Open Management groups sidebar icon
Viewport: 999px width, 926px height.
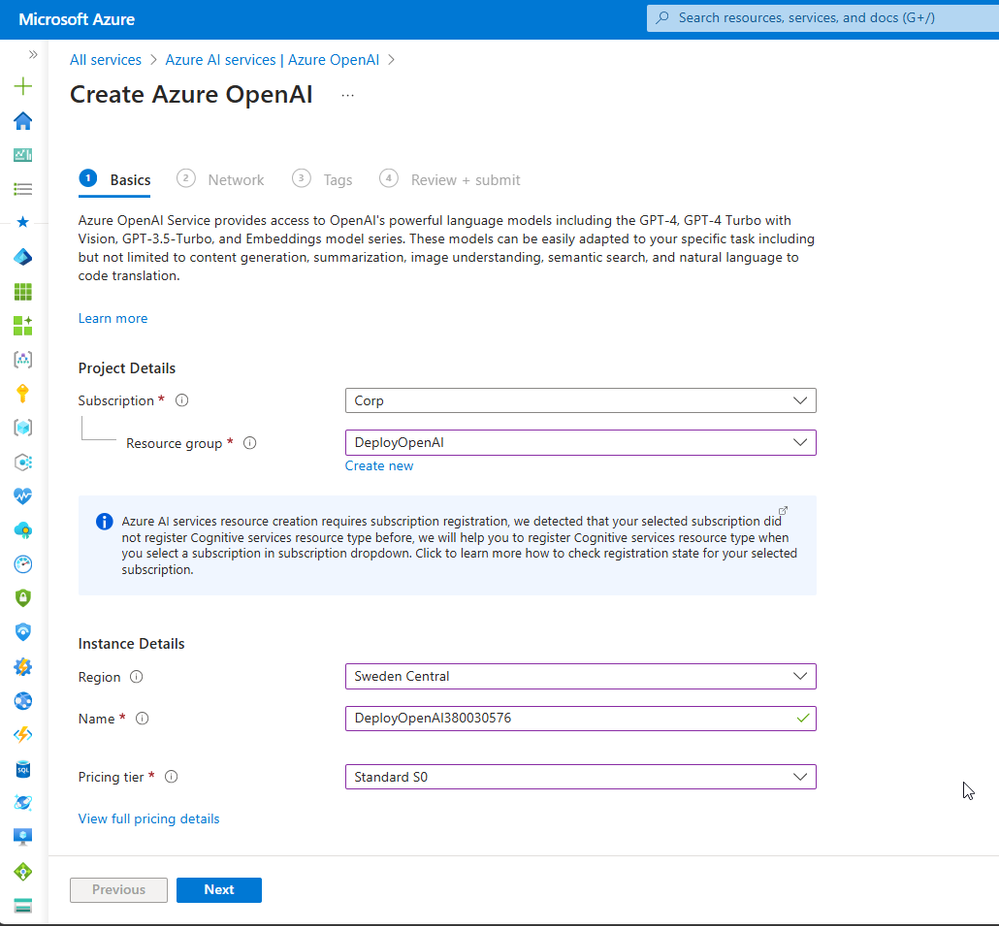pos(23,359)
